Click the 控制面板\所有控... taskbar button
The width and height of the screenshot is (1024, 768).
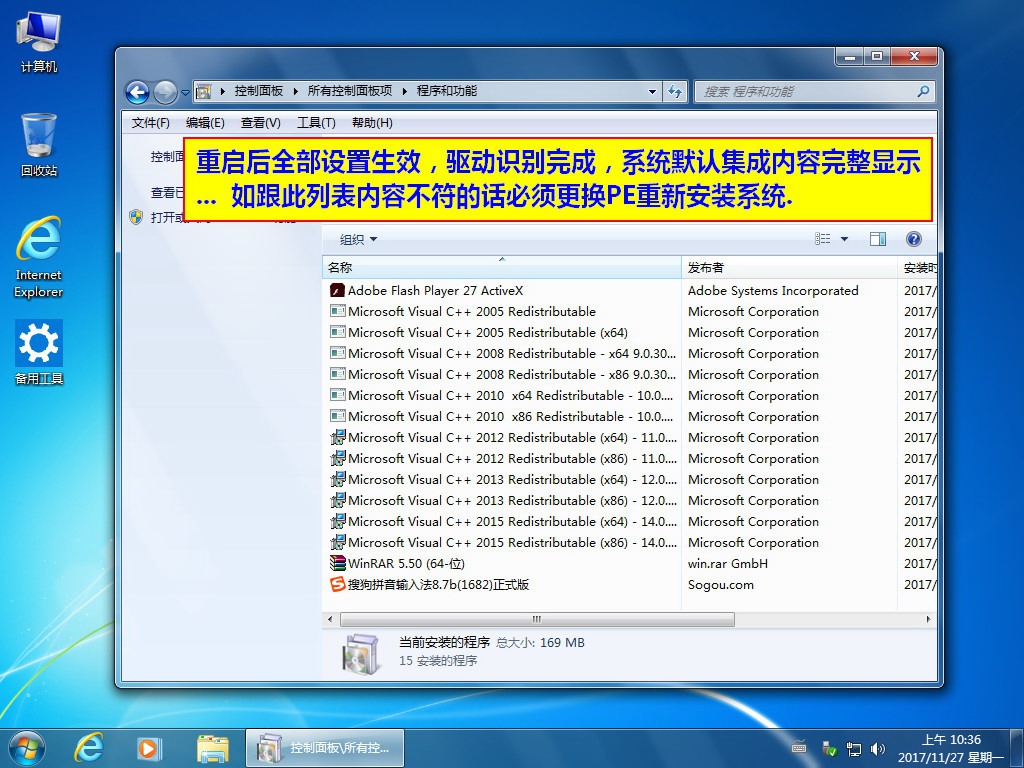tap(325, 748)
